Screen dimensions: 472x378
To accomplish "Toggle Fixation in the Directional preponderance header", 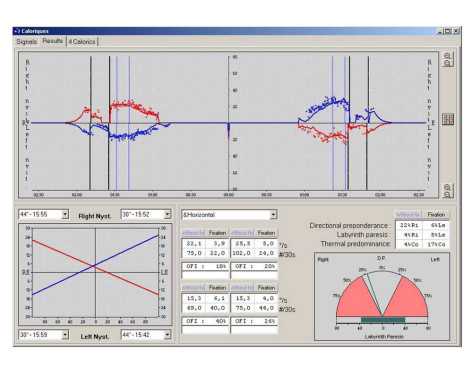I will tap(436, 215).
